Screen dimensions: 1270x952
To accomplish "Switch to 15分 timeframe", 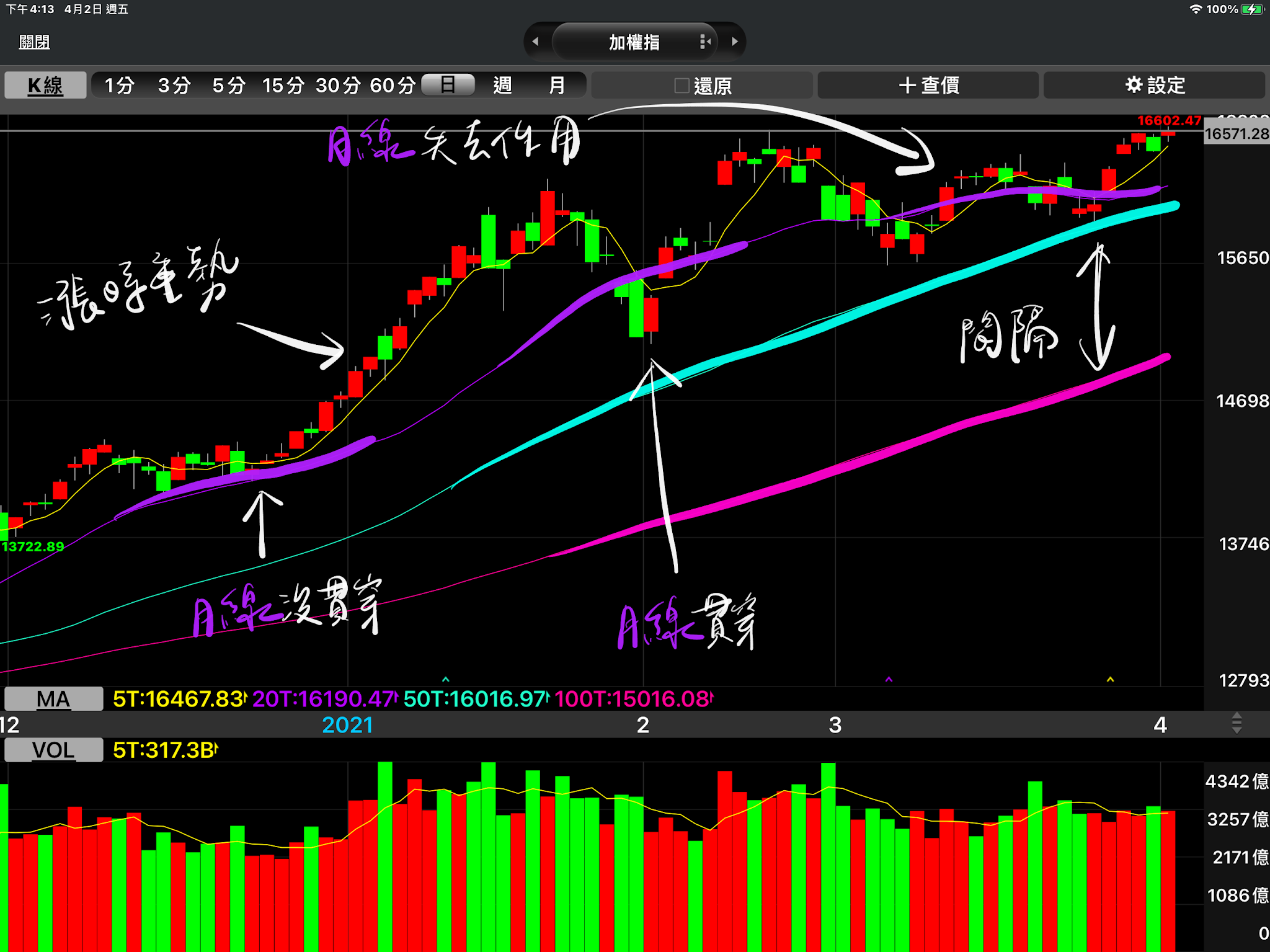I will coord(283,85).
